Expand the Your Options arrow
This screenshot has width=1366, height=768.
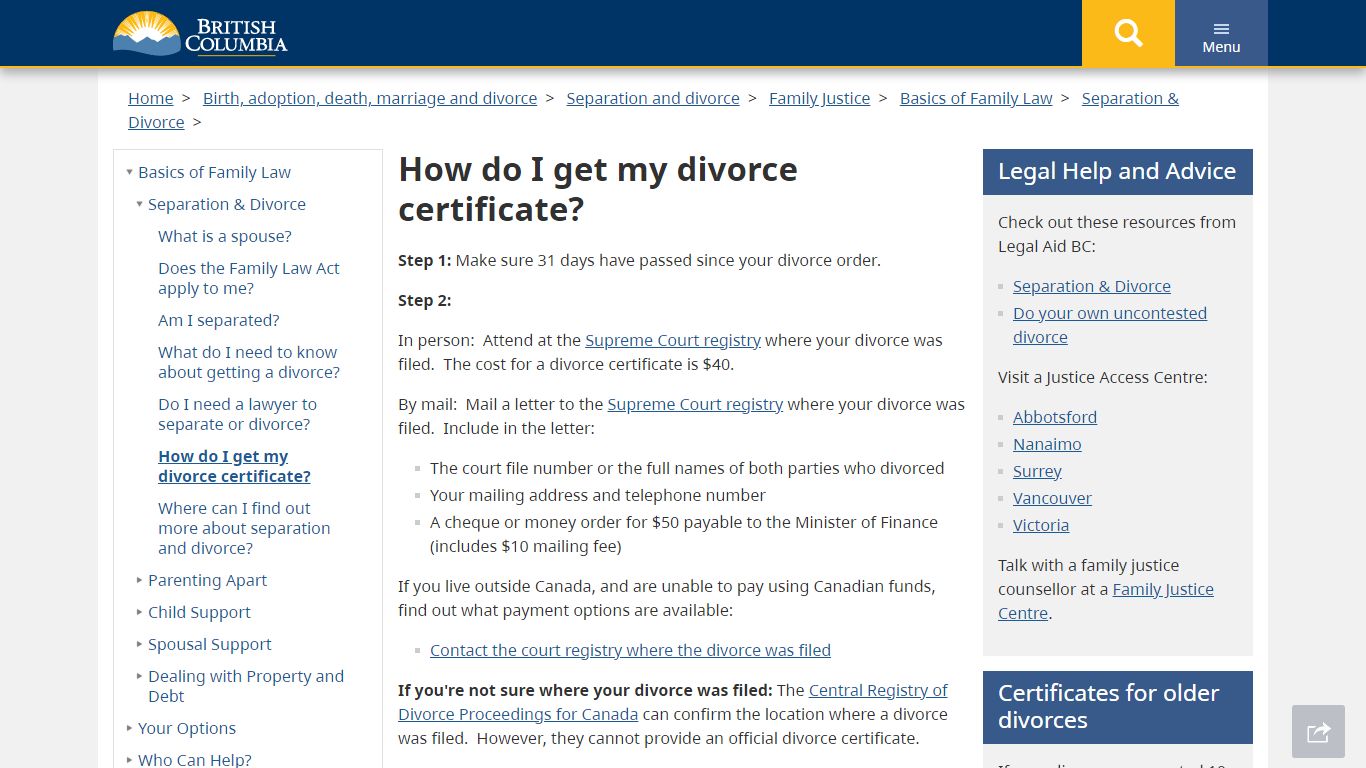click(129, 728)
